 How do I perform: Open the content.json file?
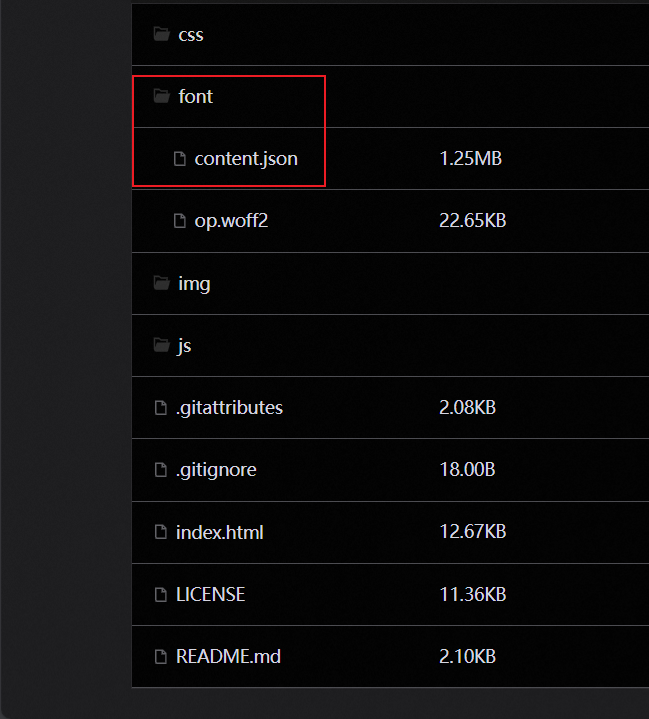pyautogui.click(x=246, y=159)
